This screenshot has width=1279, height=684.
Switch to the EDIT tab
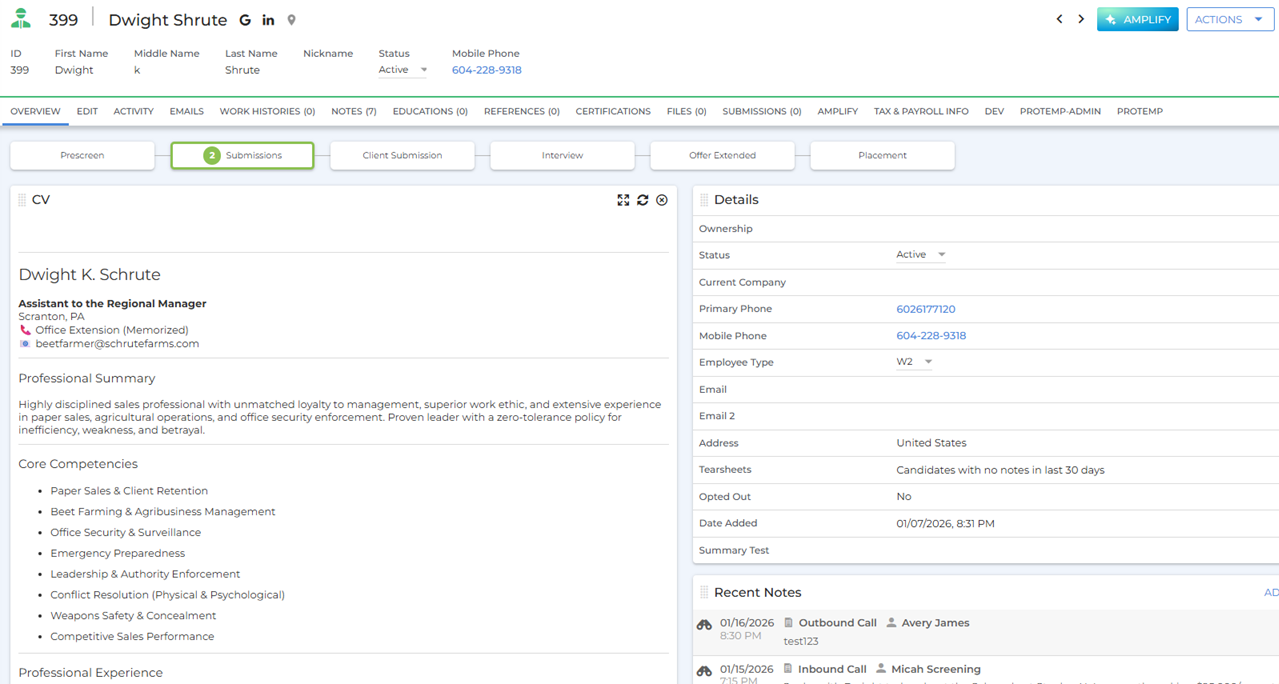point(87,111)
